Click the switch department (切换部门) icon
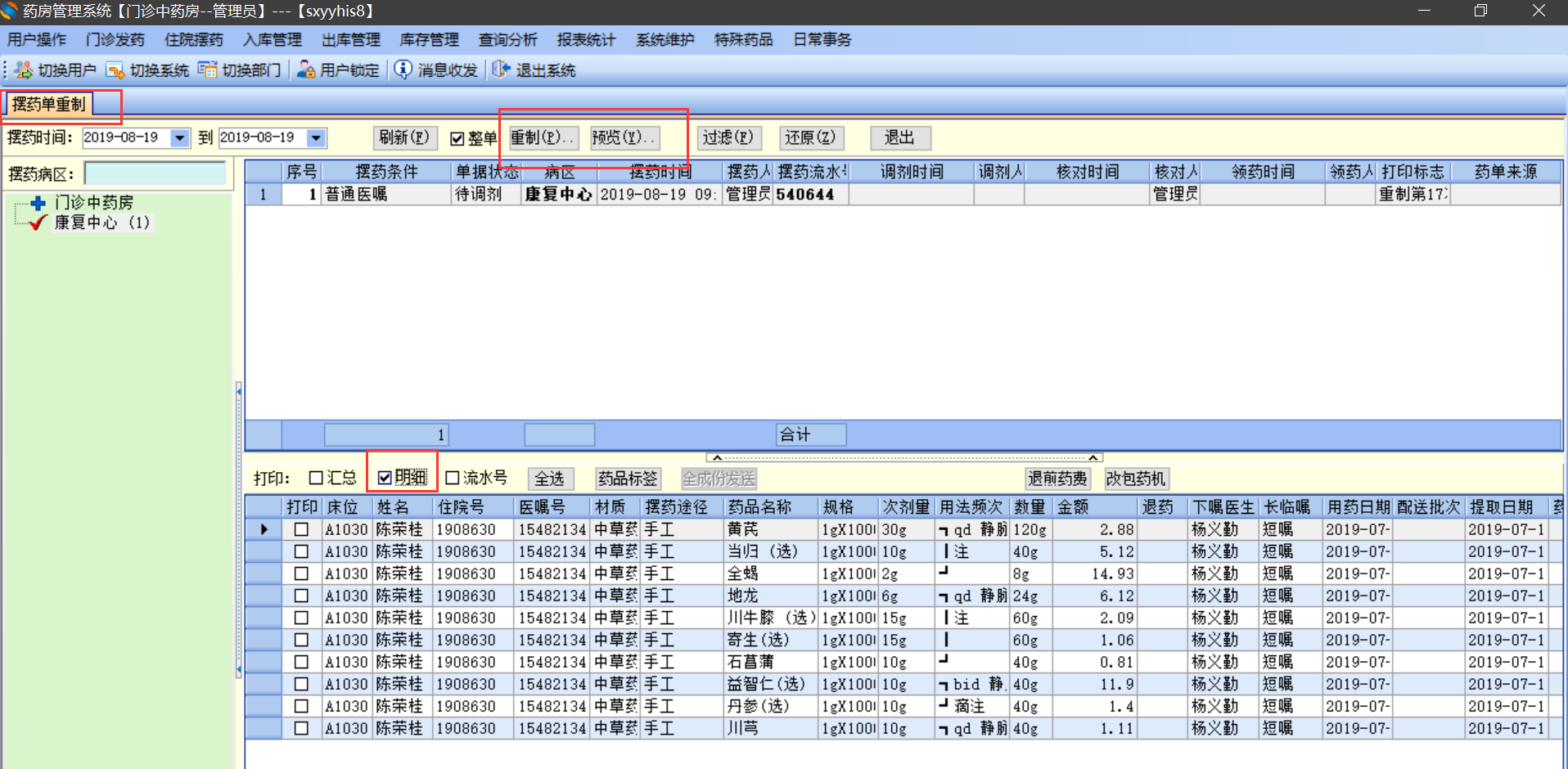Viewport: 1568px width, 769px height. point(208,70)
